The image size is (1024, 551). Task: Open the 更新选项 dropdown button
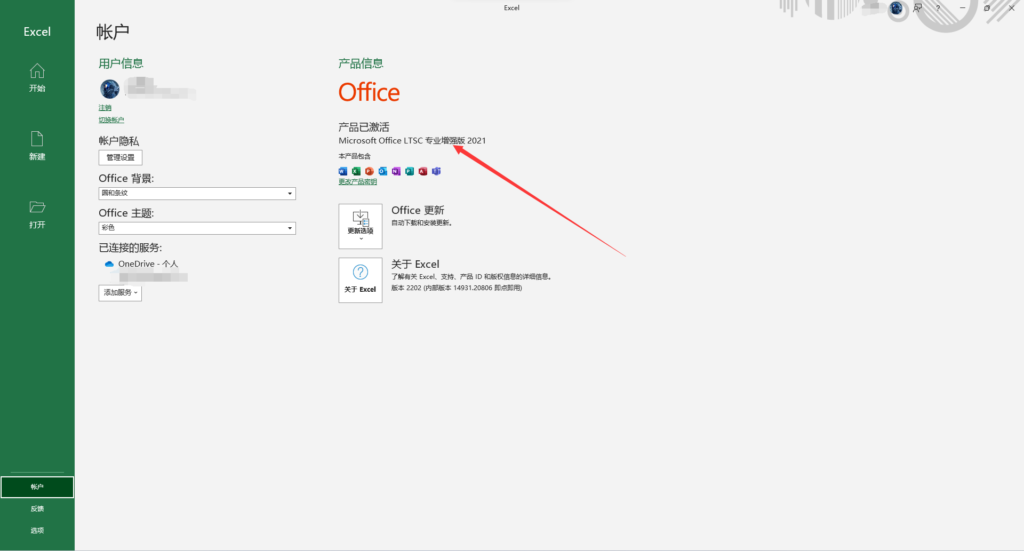pos(360,226)
